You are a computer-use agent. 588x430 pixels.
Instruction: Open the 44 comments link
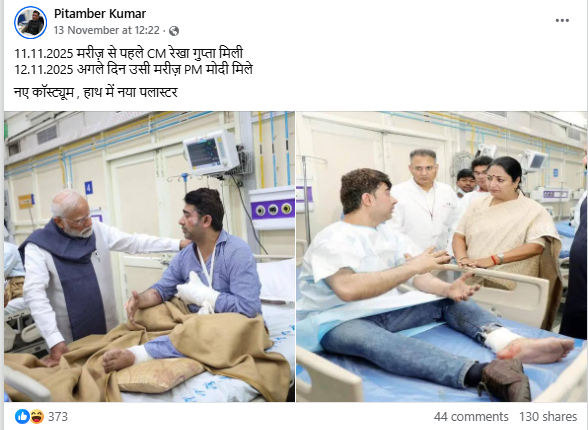point(471,417)
